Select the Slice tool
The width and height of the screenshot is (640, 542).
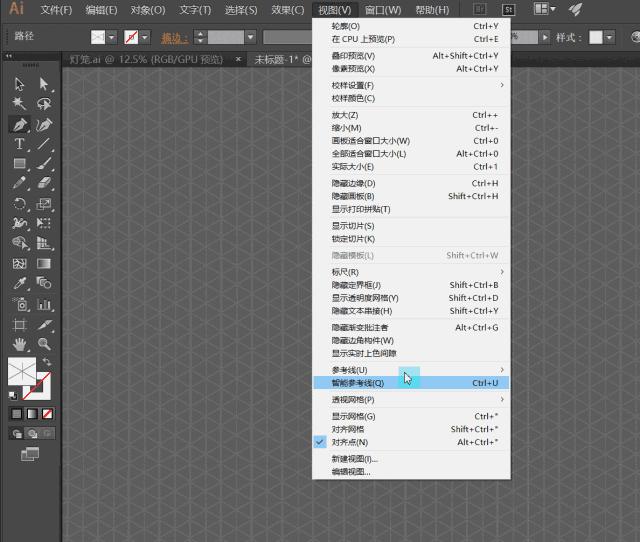pyautogui.click(x=44, y=325)
